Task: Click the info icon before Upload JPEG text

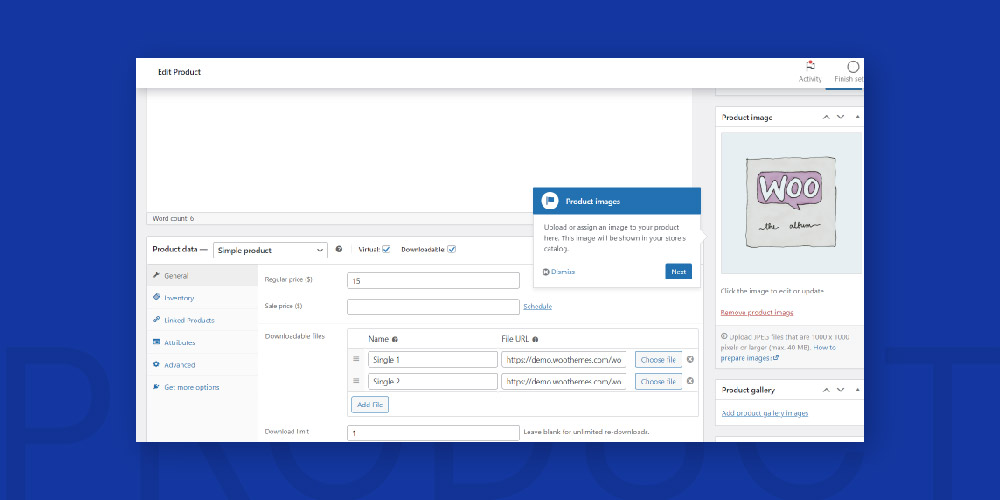Action: [x=724, y=336]
